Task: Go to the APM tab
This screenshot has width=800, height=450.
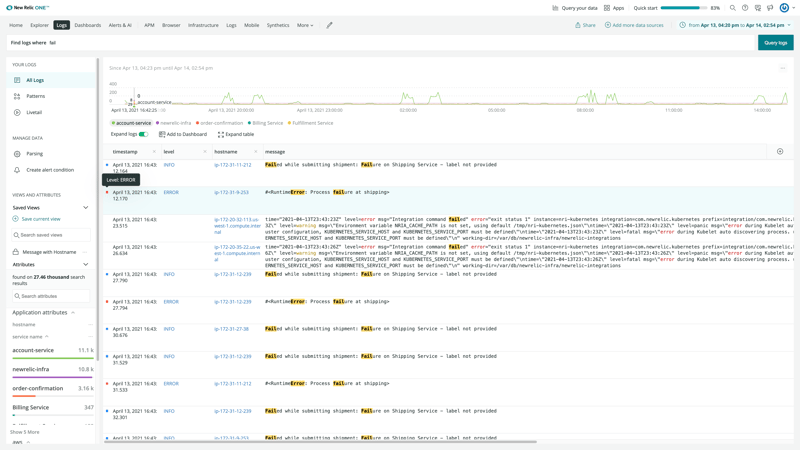Action: [x=149, y=25]
